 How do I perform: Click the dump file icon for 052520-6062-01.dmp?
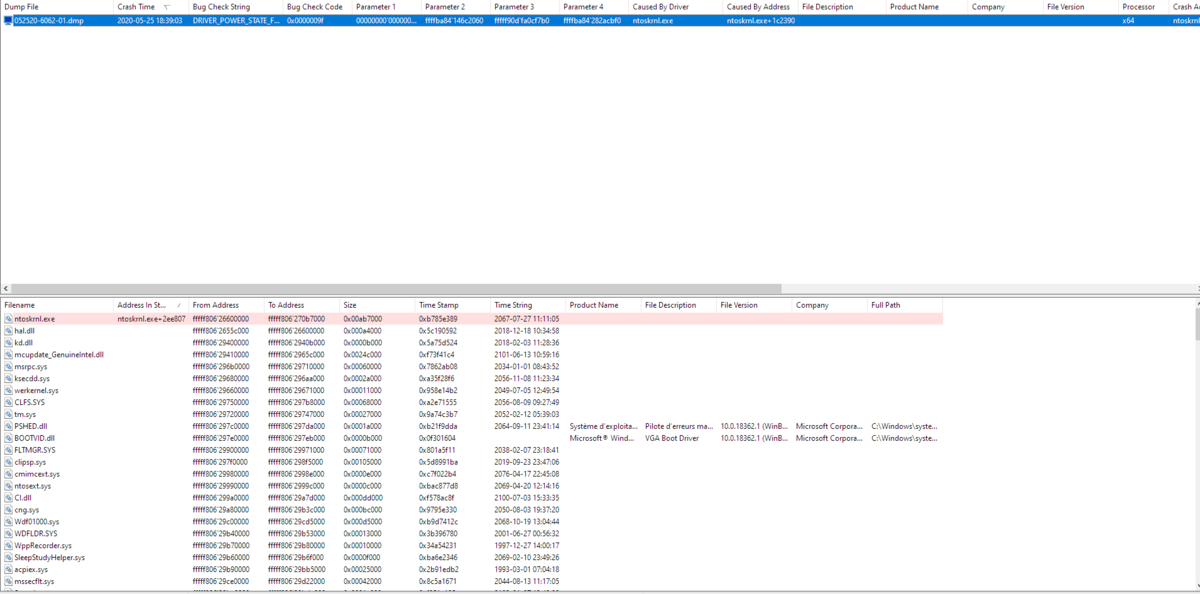click(x=8, y=20)
